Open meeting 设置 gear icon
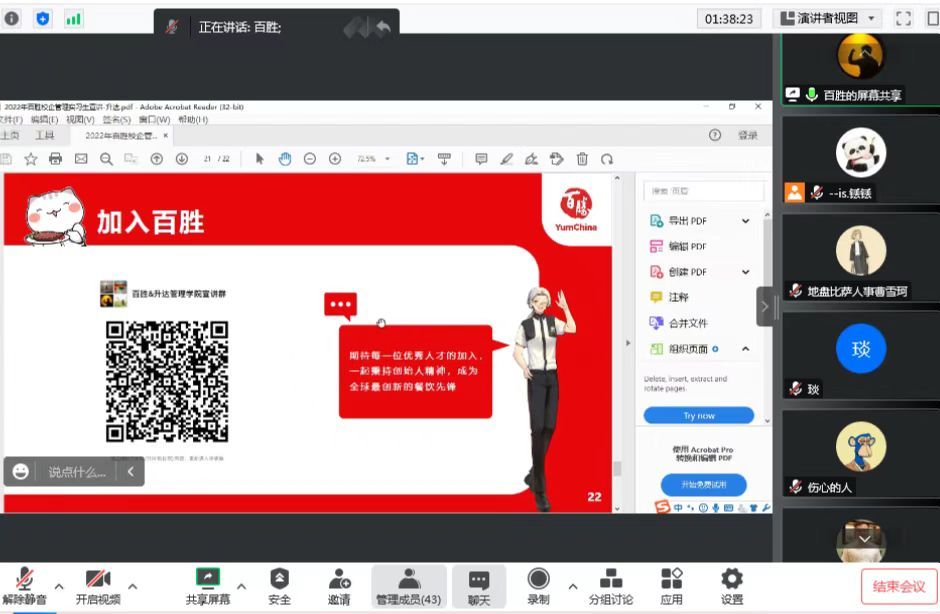This screenshot has width=940, height=614. [x=732, y=580]
